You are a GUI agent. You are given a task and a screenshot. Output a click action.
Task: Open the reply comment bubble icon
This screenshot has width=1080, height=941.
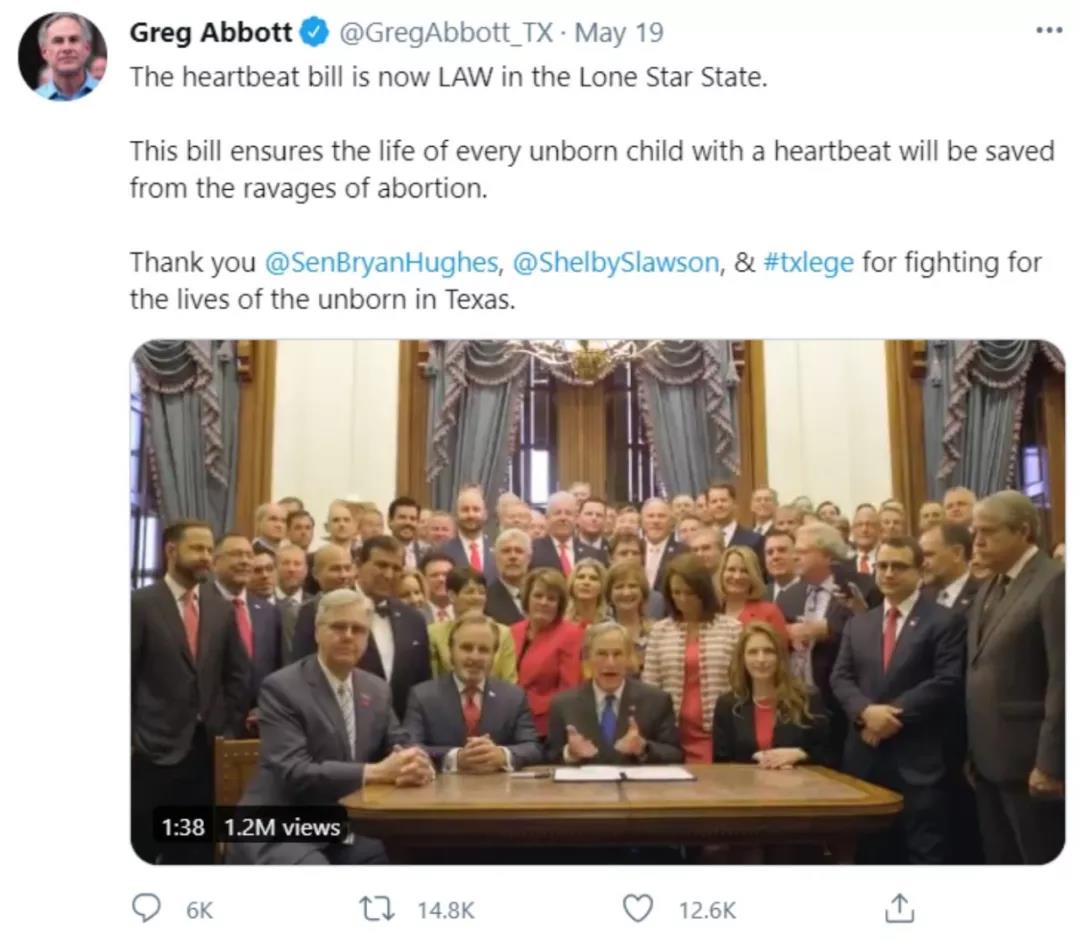click(146, 909)
